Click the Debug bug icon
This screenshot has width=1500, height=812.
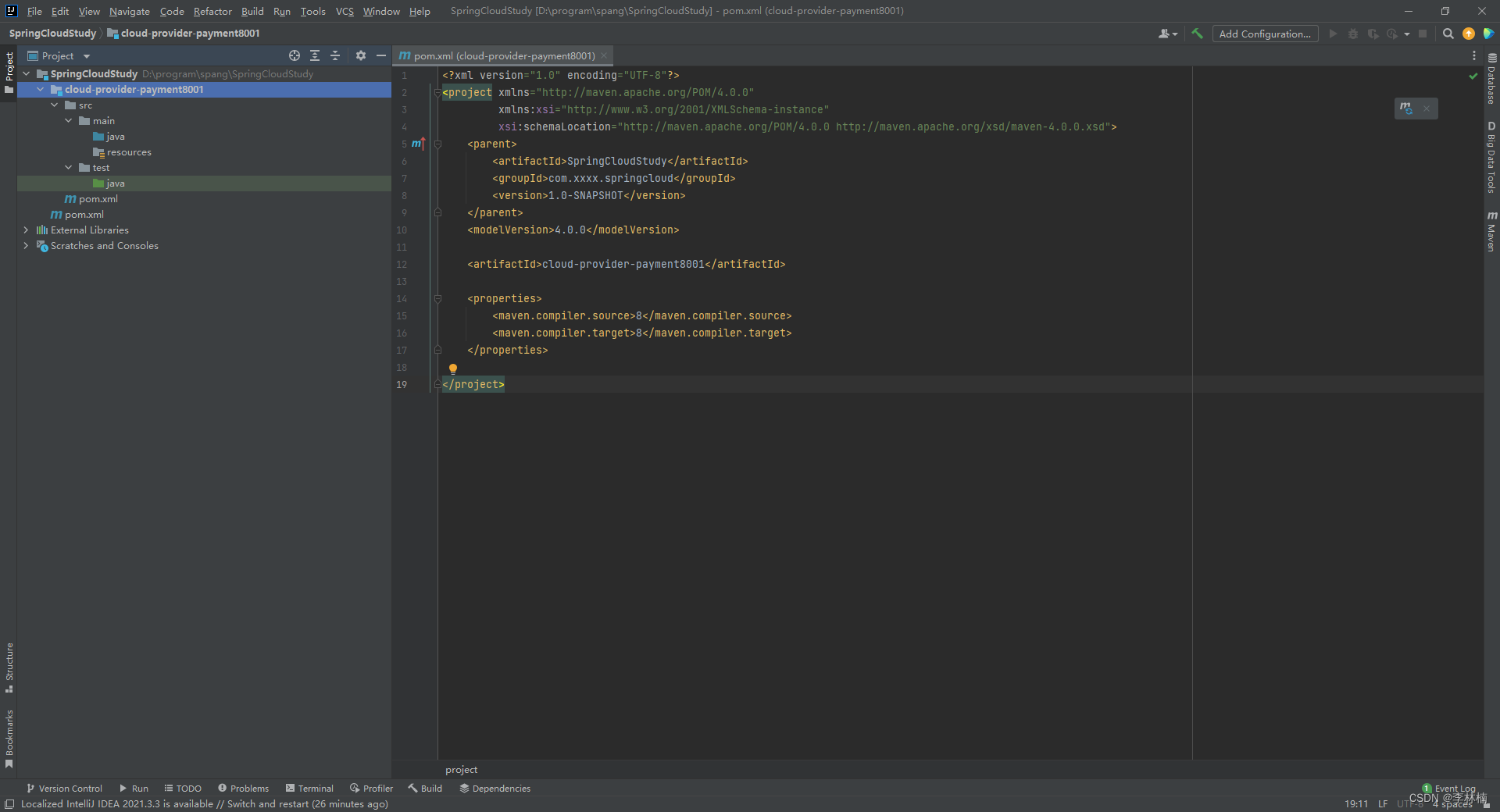point(1353,34)
